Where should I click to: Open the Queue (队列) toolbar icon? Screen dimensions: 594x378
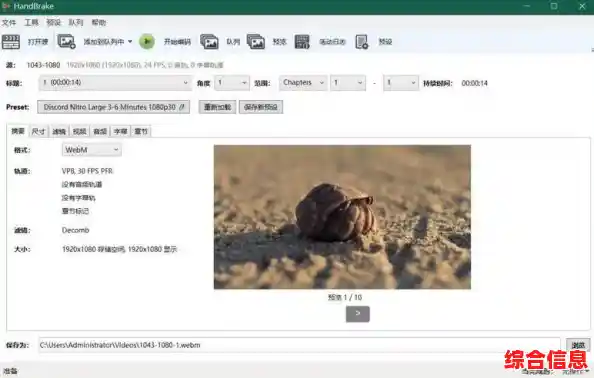pyautogui.click(x=209, y=42)
